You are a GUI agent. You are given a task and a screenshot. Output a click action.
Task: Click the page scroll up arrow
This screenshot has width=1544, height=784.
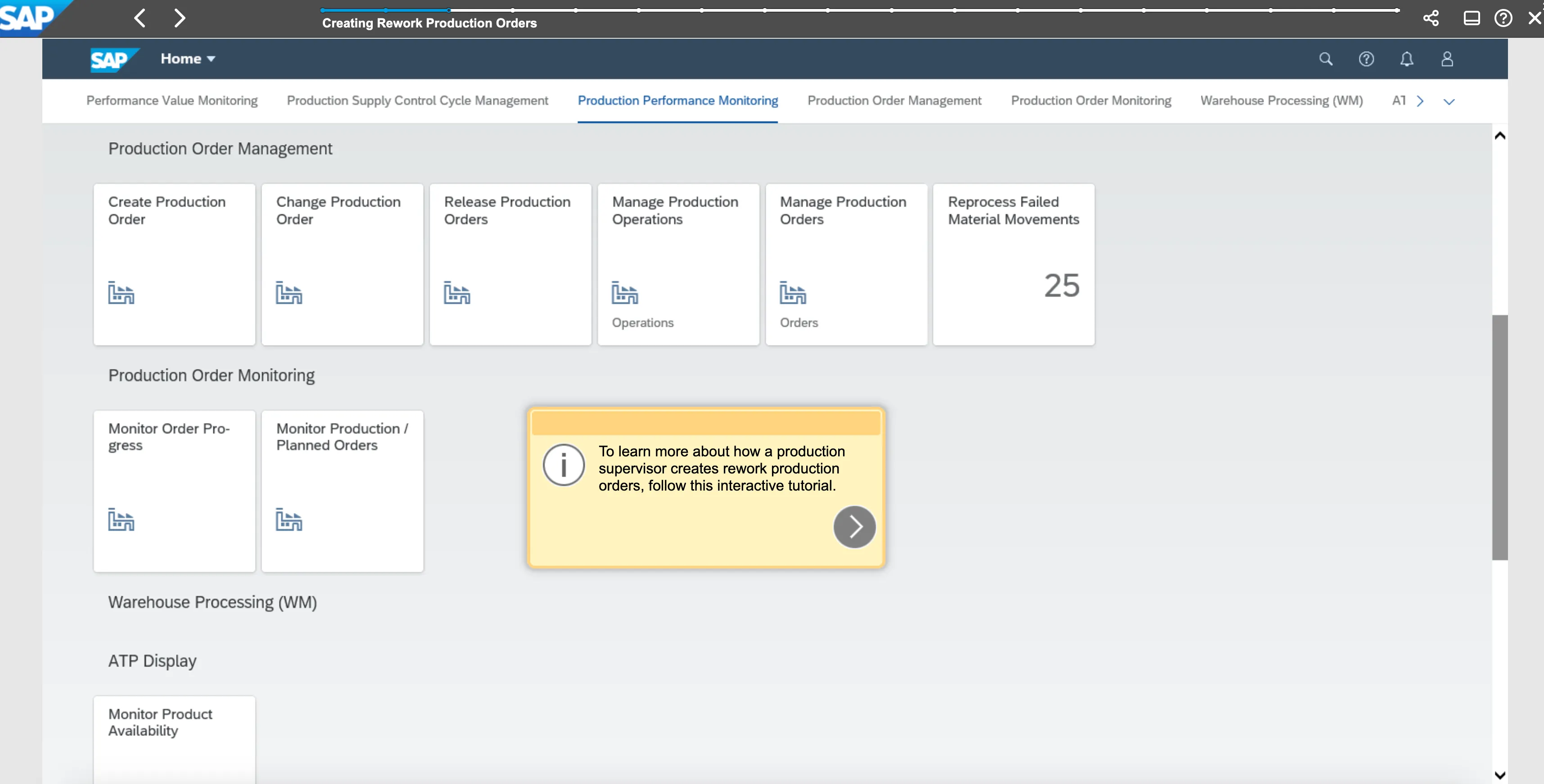pyautogui.click(x=1499, y=136)
